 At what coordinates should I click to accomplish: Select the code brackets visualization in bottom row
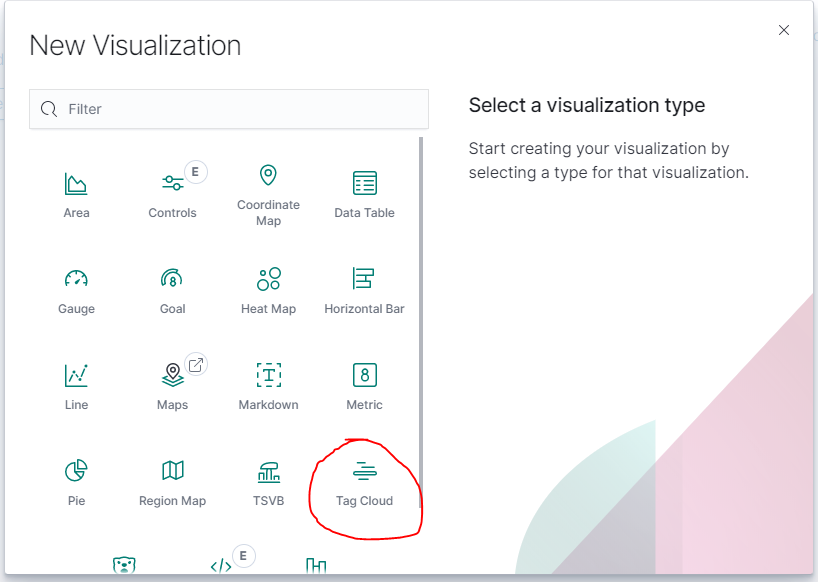(x=221, y=566)
